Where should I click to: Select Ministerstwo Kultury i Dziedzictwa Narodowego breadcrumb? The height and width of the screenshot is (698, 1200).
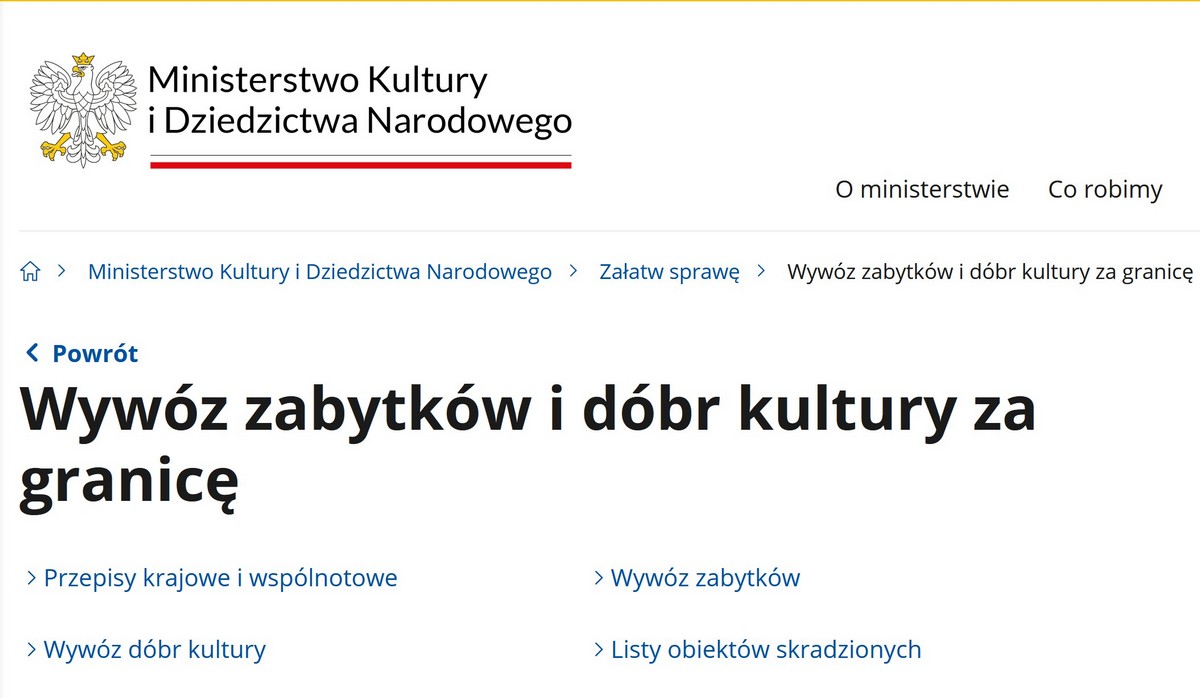319,272
